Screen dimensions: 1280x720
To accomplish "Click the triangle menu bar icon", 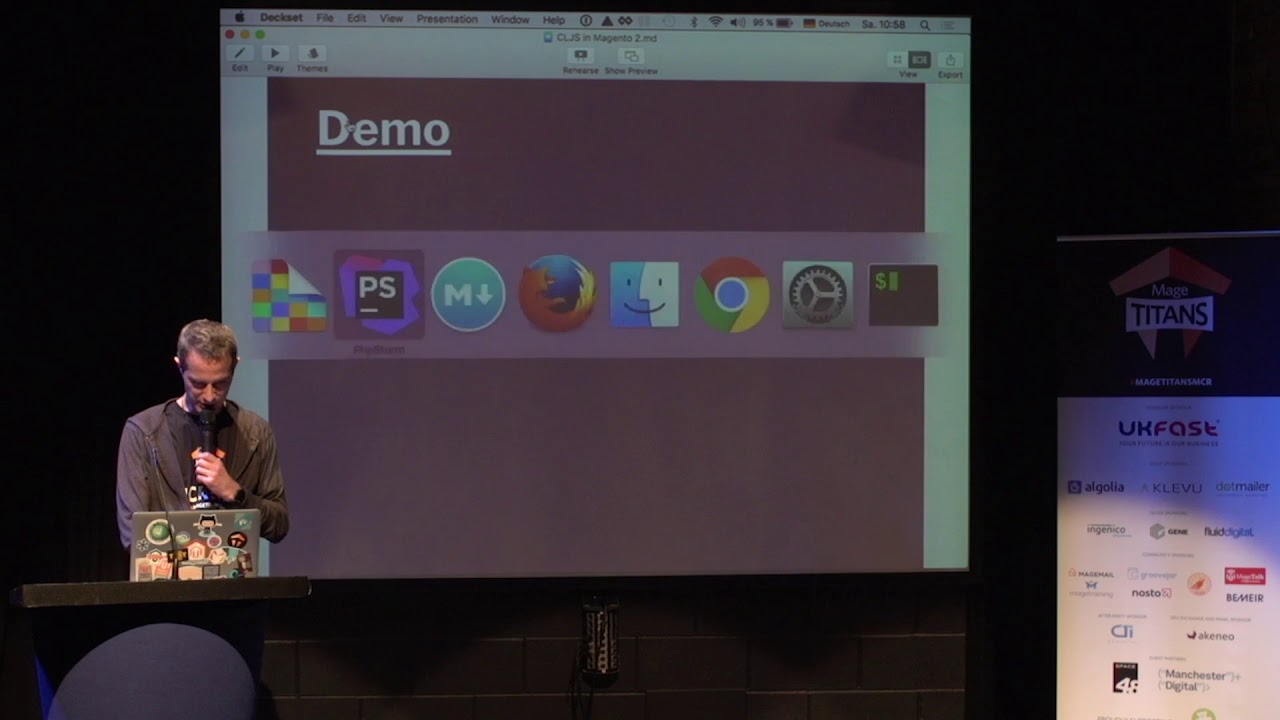I will (606, 21).
